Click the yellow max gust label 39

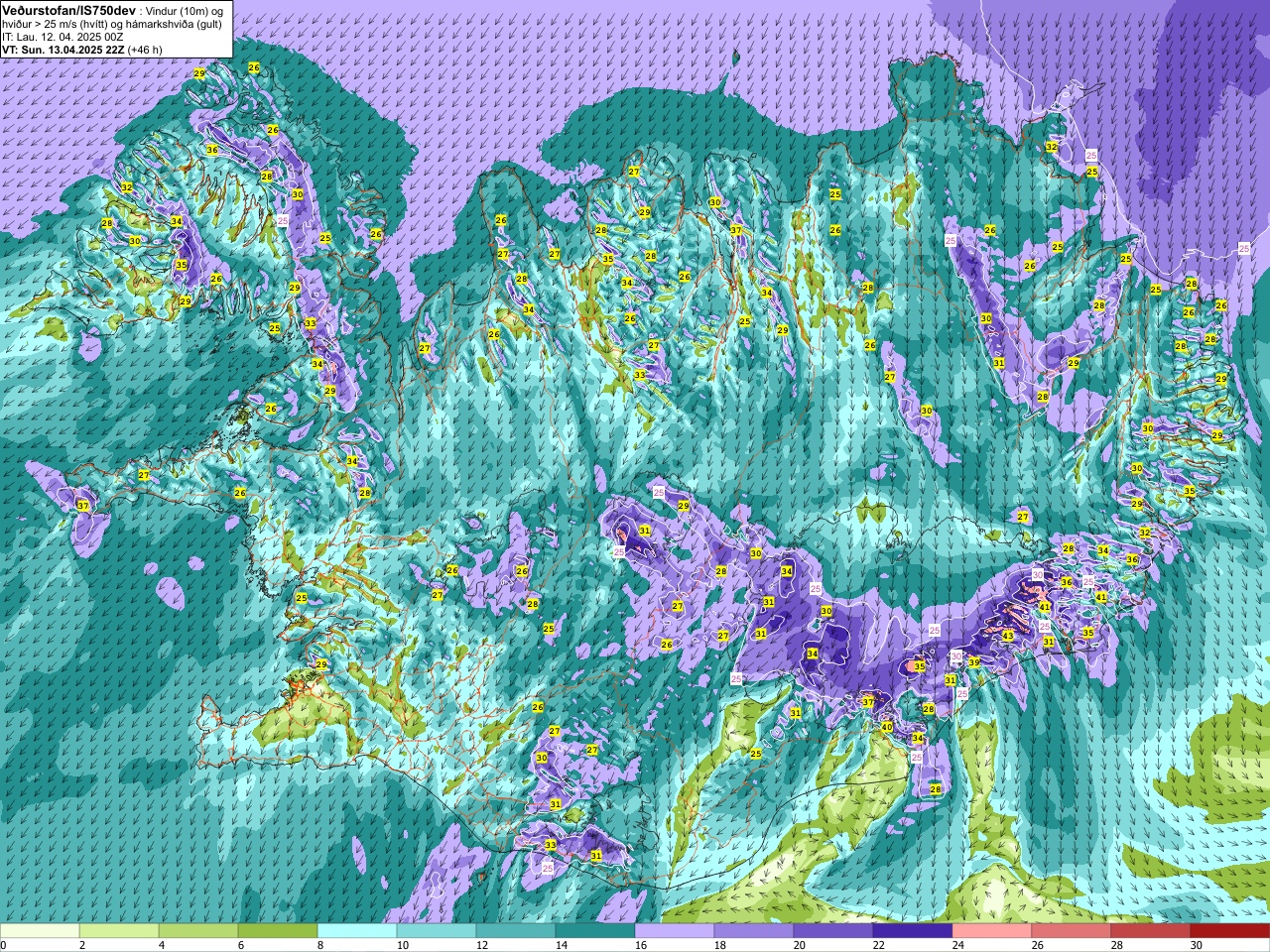[974, 662]
